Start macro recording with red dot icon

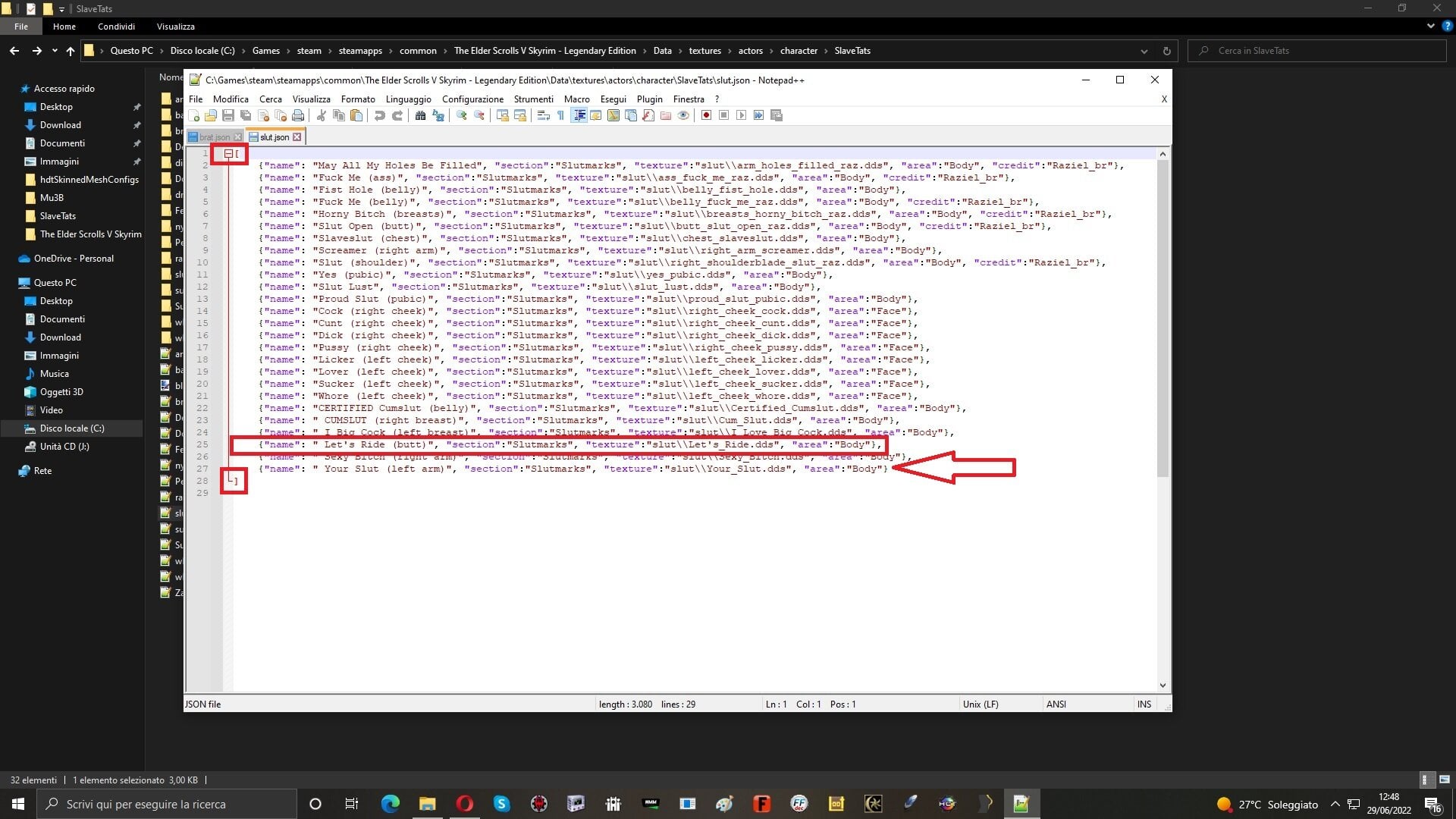tap(706, 115)
